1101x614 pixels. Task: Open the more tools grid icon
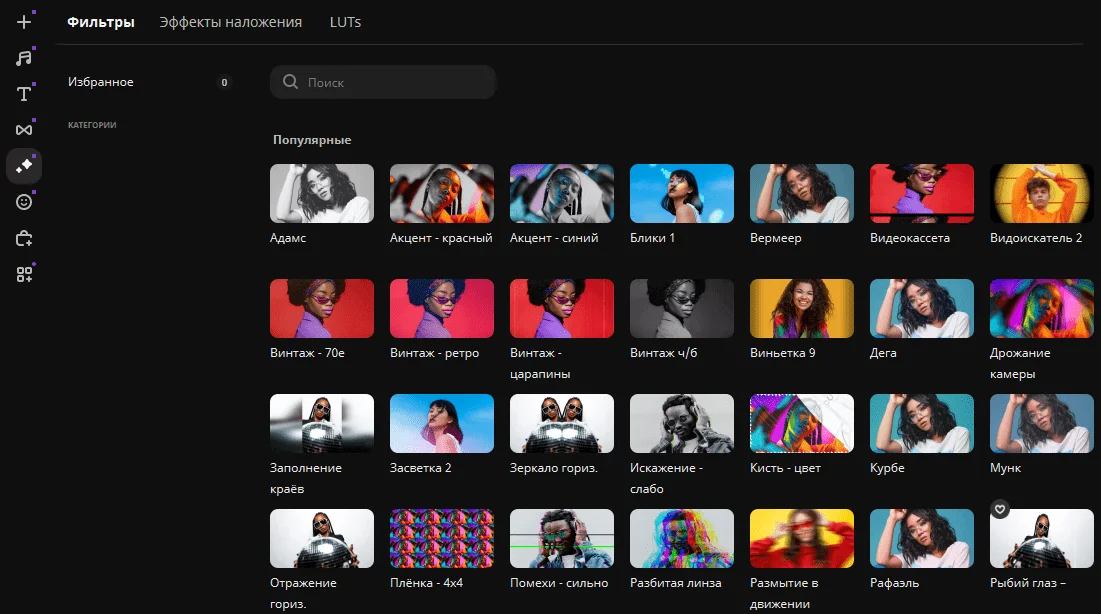tap(24, 275)
